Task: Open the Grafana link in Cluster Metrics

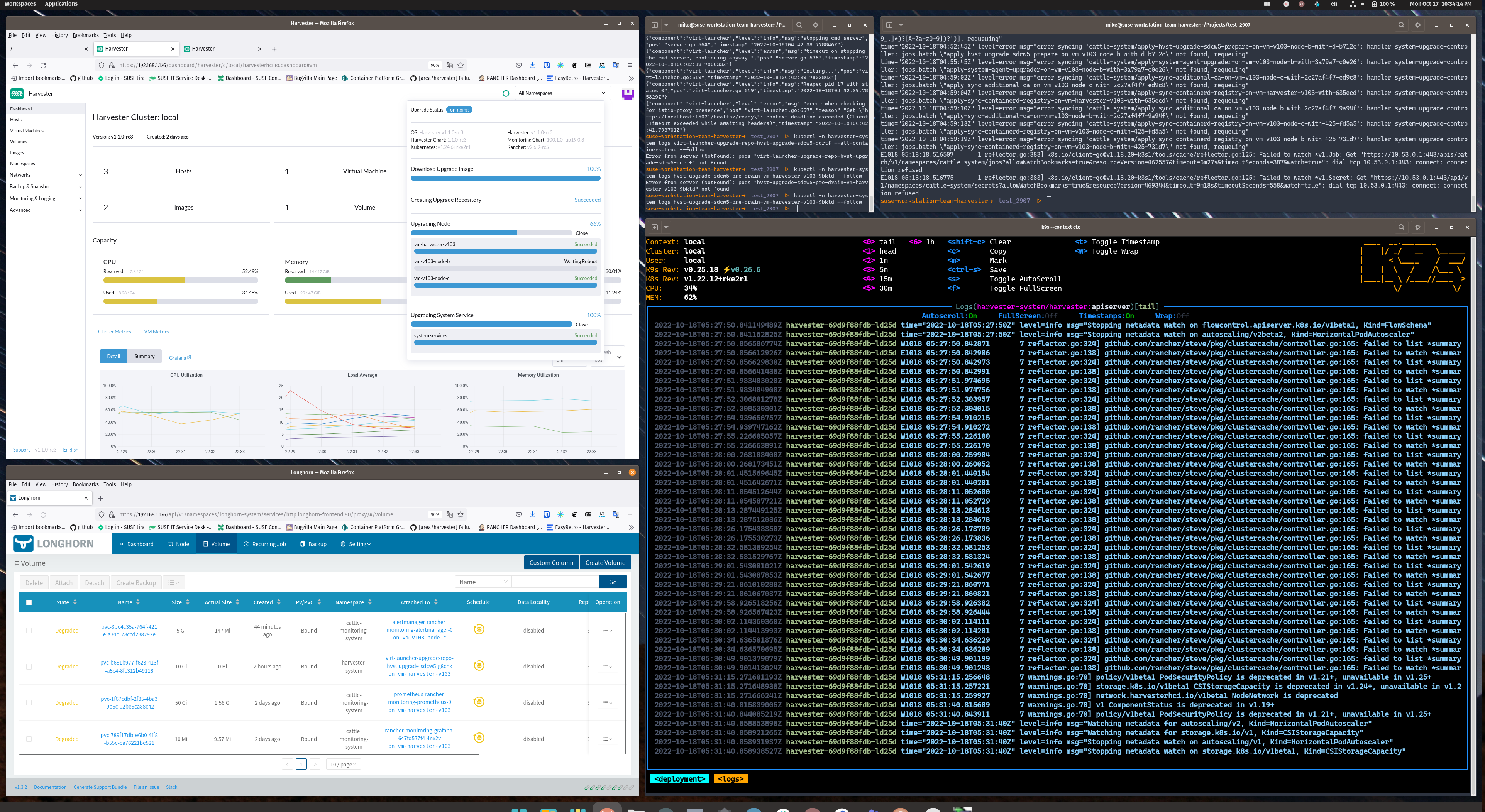Action: [179, 357]
